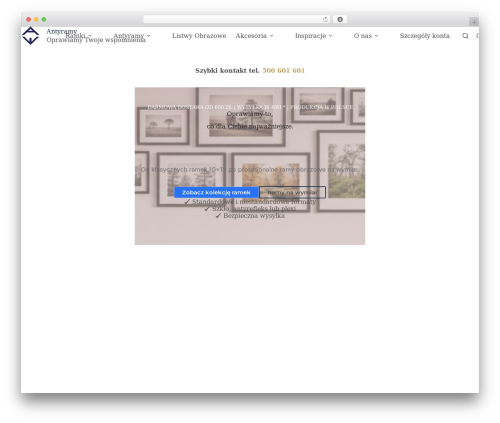
Task: Open the O nas menu item
Action: (363, 36)
